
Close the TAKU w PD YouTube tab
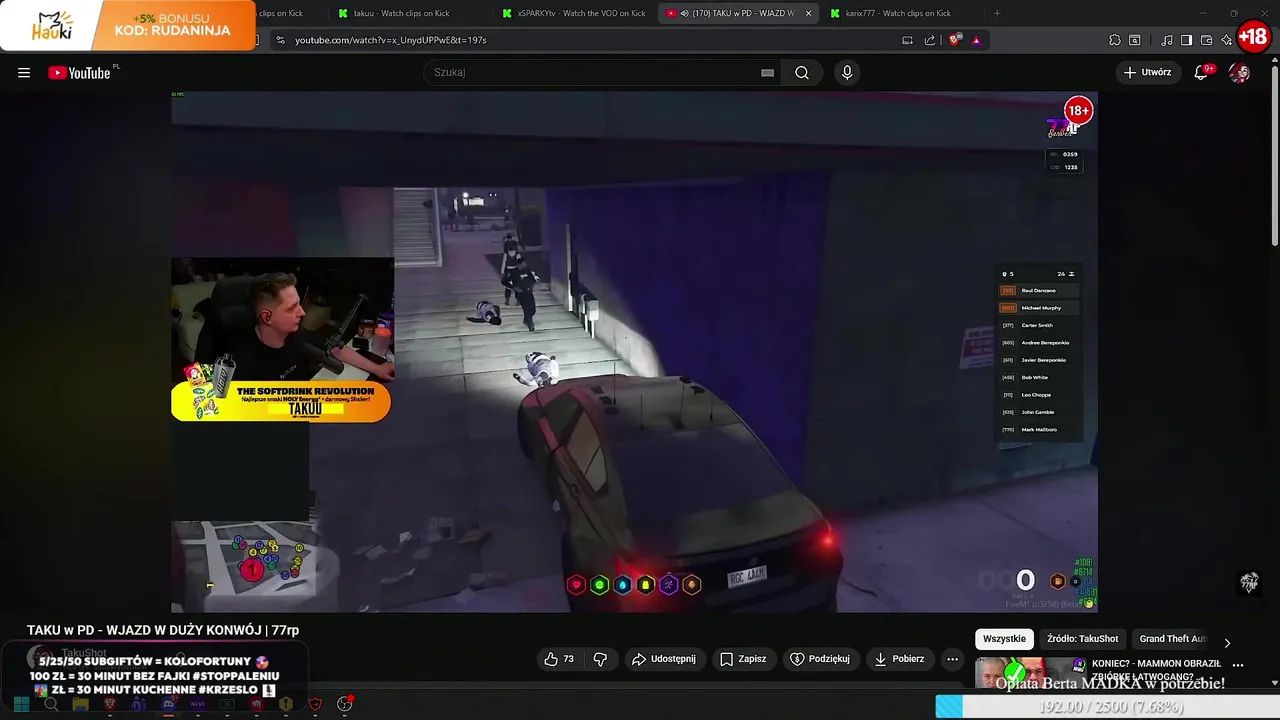pos(808,13)
